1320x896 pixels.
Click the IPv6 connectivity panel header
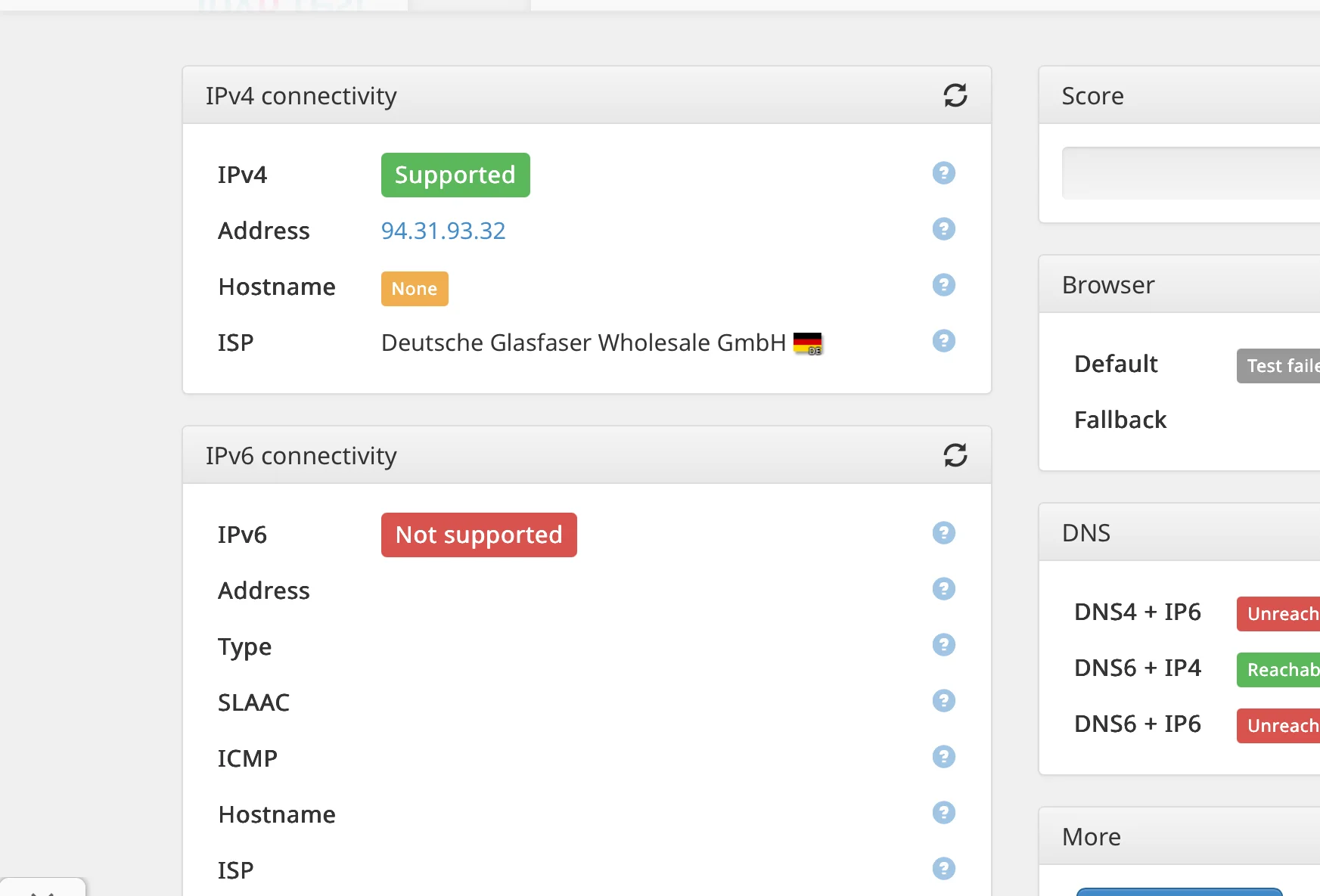coord(587,455)
